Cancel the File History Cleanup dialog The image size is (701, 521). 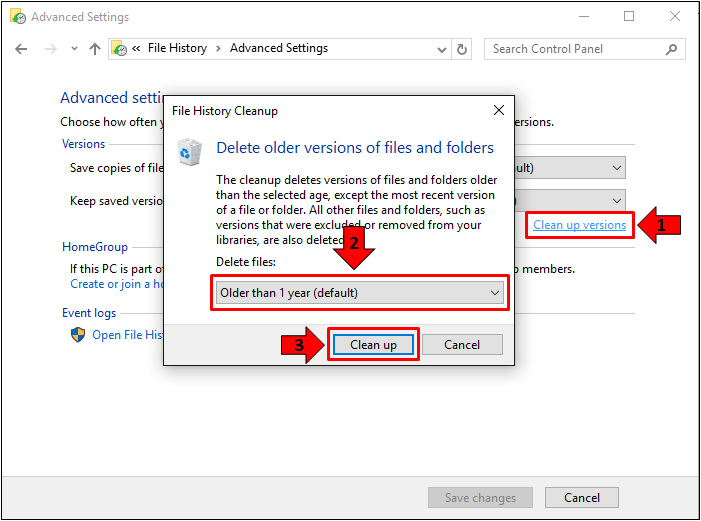(x=462, y=345)
